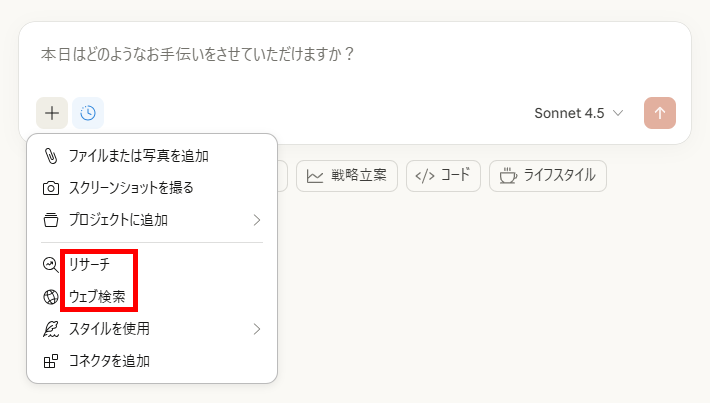The height and width of the screenshot is (403, 710).
Task: Choose スクリーンショットを撮る from the menu
Action: (x=152, y=187)
